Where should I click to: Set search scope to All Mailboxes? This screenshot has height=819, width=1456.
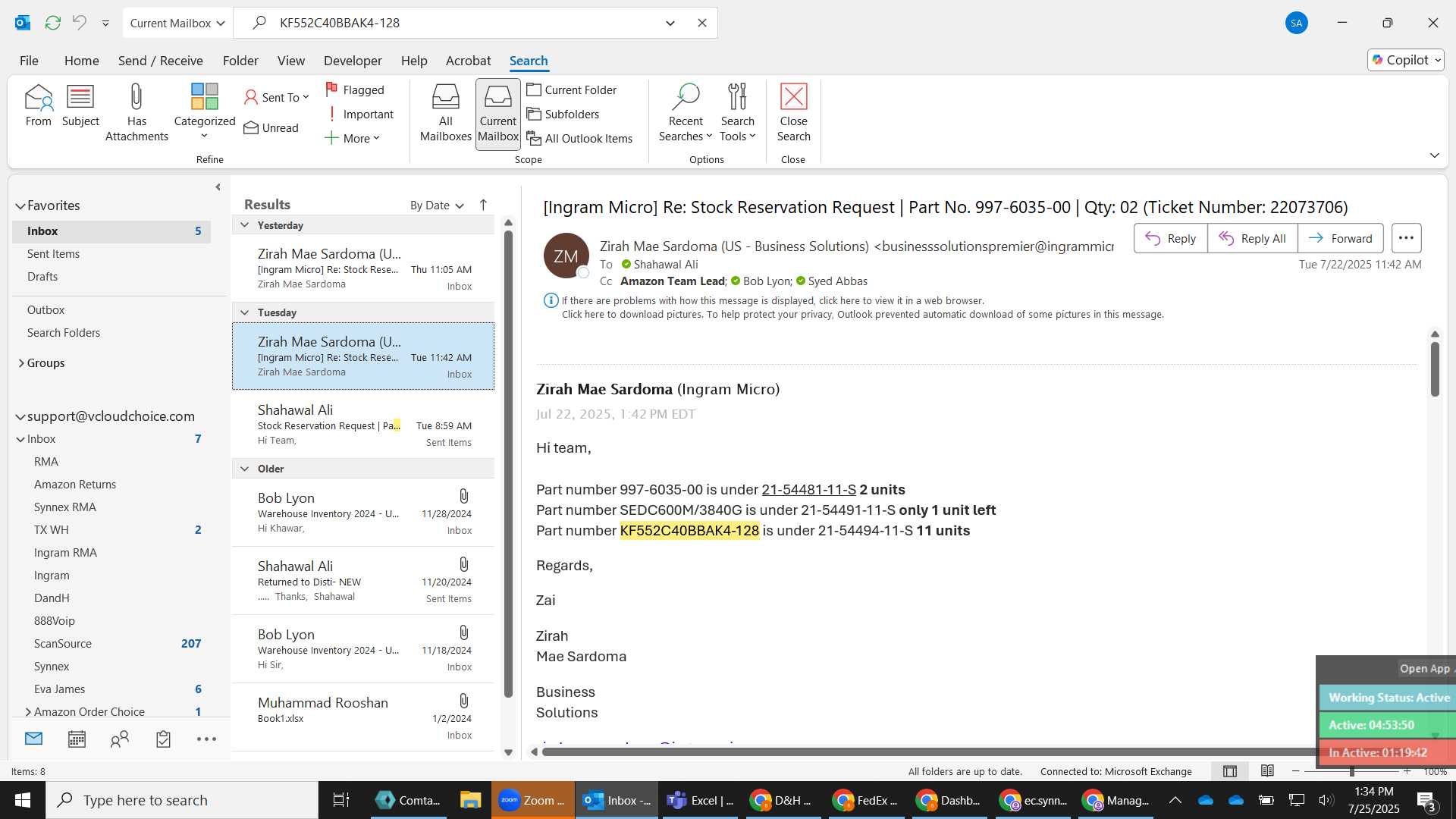click(x=446, y=114)
